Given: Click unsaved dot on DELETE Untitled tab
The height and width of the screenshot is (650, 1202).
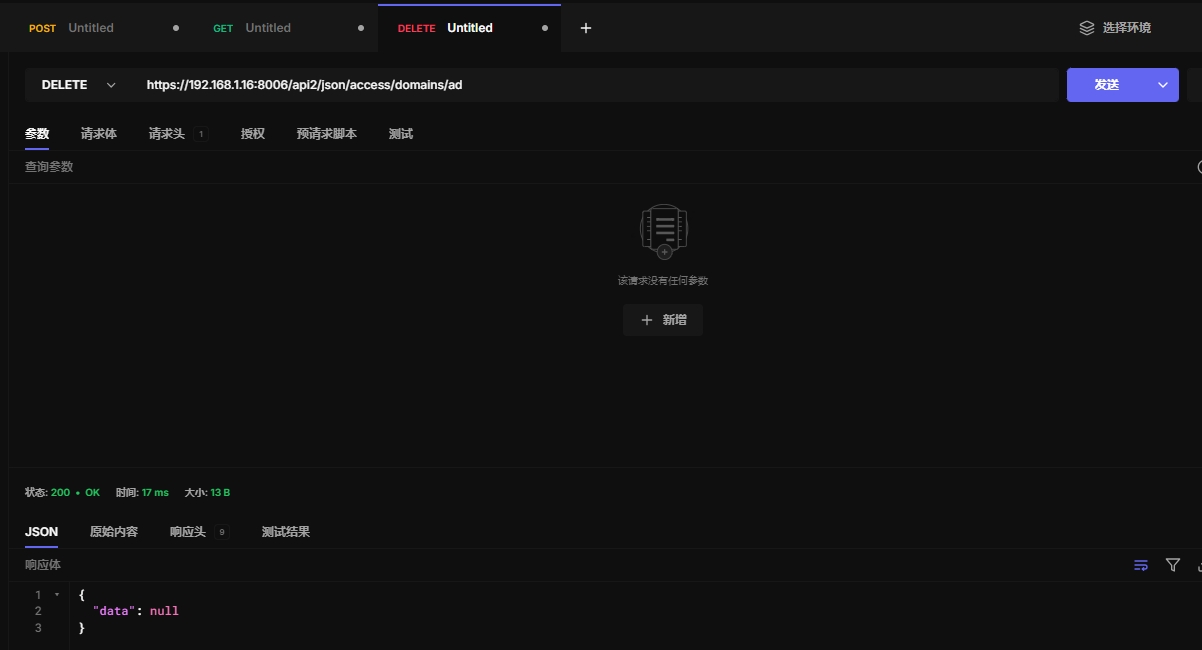Looking at the screenshot, I should tap(545, 28).
